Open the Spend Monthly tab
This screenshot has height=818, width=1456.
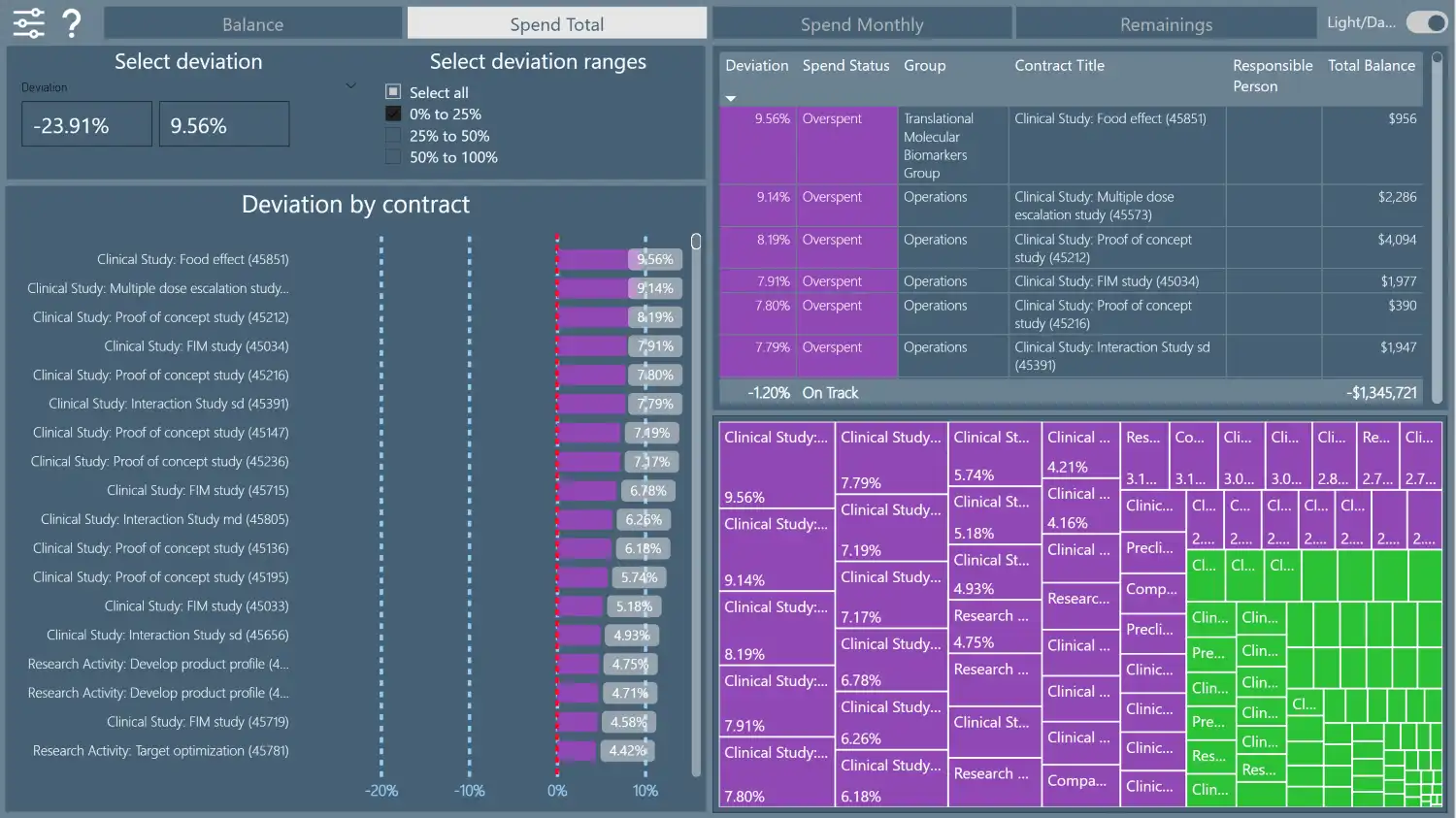click(x=862, y=24)
